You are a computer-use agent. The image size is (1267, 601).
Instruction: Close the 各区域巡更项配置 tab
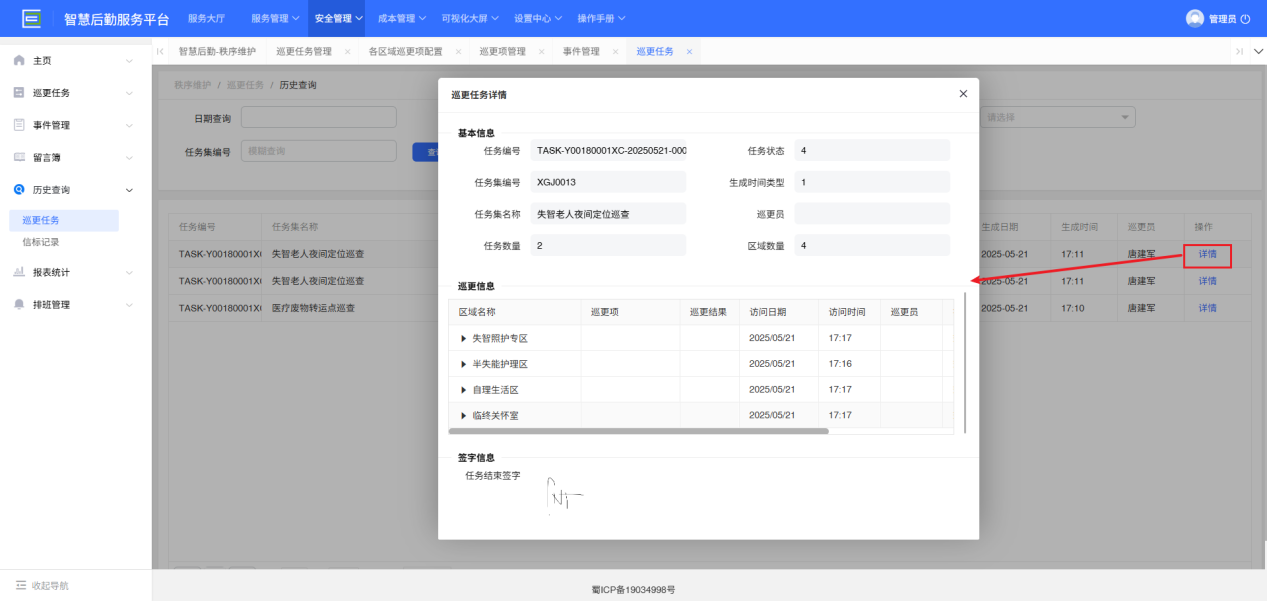point(458,51)
